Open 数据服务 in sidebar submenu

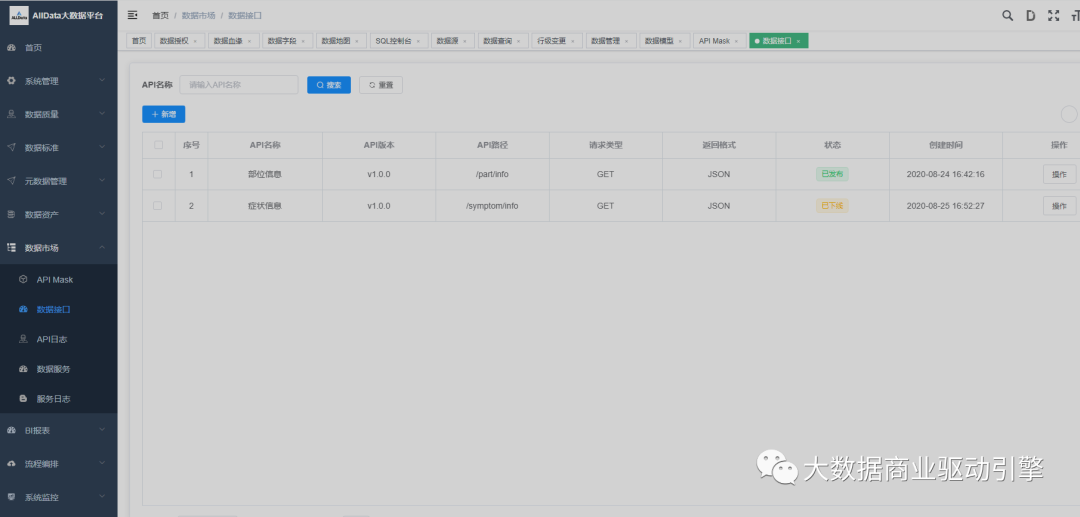pos(54,369)
